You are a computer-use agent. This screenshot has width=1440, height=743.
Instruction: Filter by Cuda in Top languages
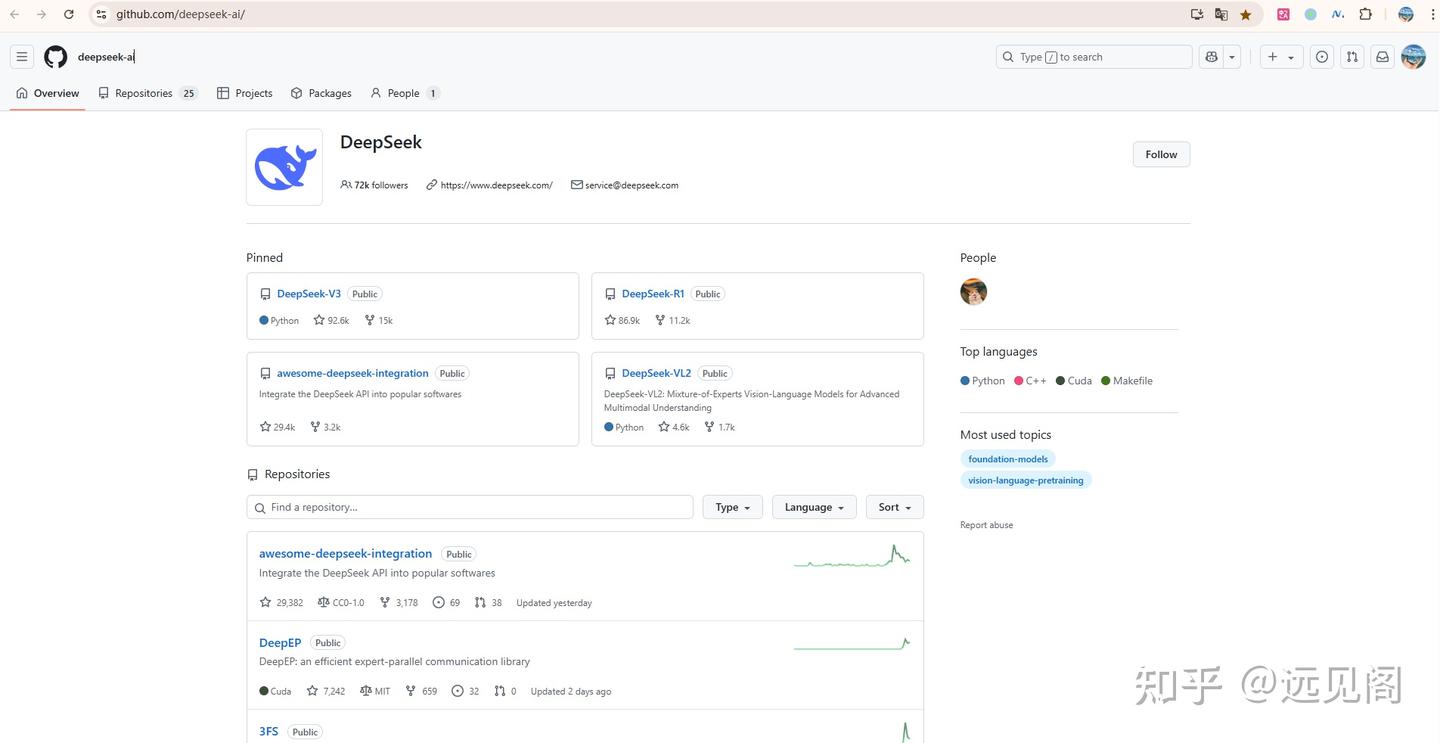[1074, 381]
